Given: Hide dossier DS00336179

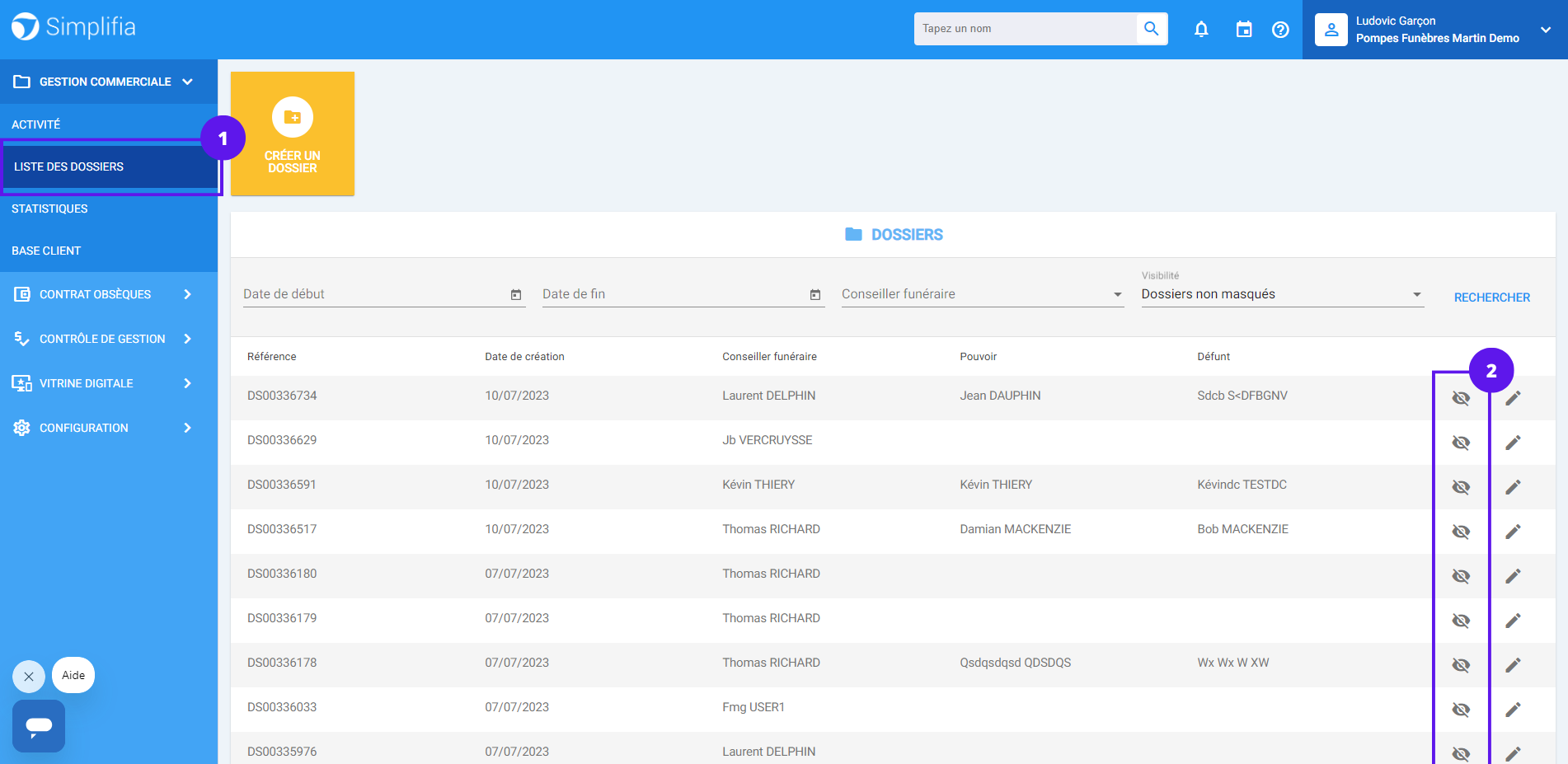Looking at the screenshot, I should pyautogui.click(x=1461, y=621).
